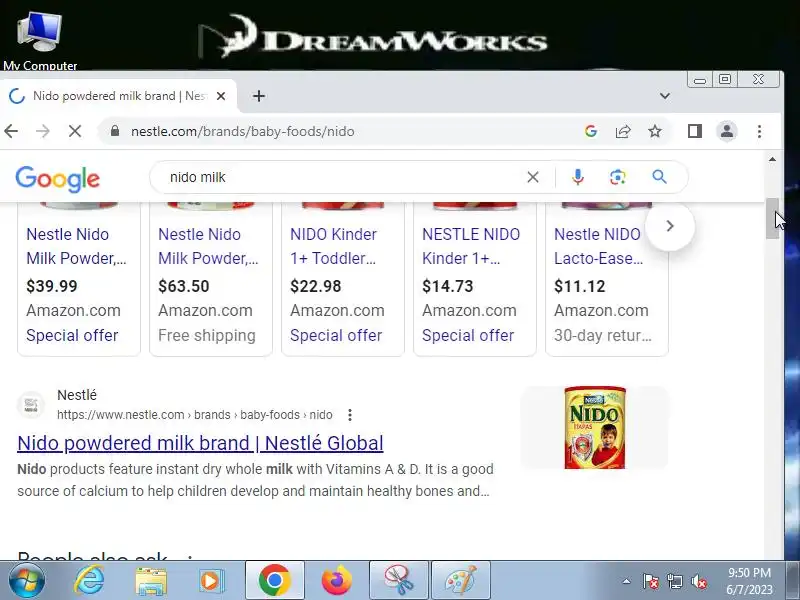The image size is (800, 600).
Task: Open My Computer desktop icon
Action: click(x=40, y=40)
